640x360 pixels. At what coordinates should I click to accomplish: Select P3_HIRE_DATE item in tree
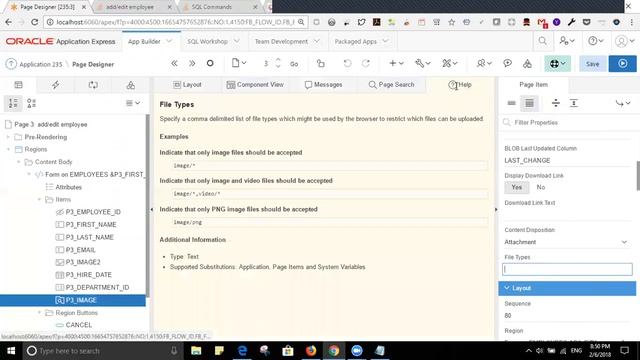(89, 275)
